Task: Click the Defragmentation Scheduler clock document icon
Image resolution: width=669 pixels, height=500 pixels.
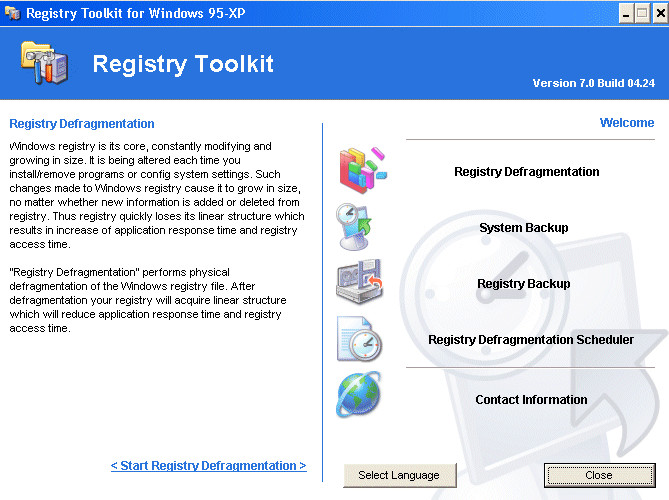Action: coord(359,339)
